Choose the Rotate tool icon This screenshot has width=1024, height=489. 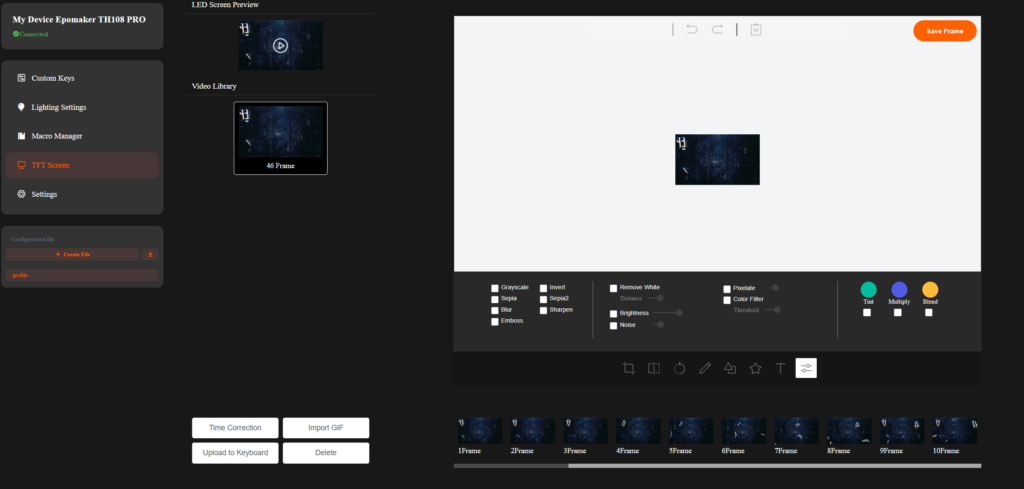coord(679,368)
